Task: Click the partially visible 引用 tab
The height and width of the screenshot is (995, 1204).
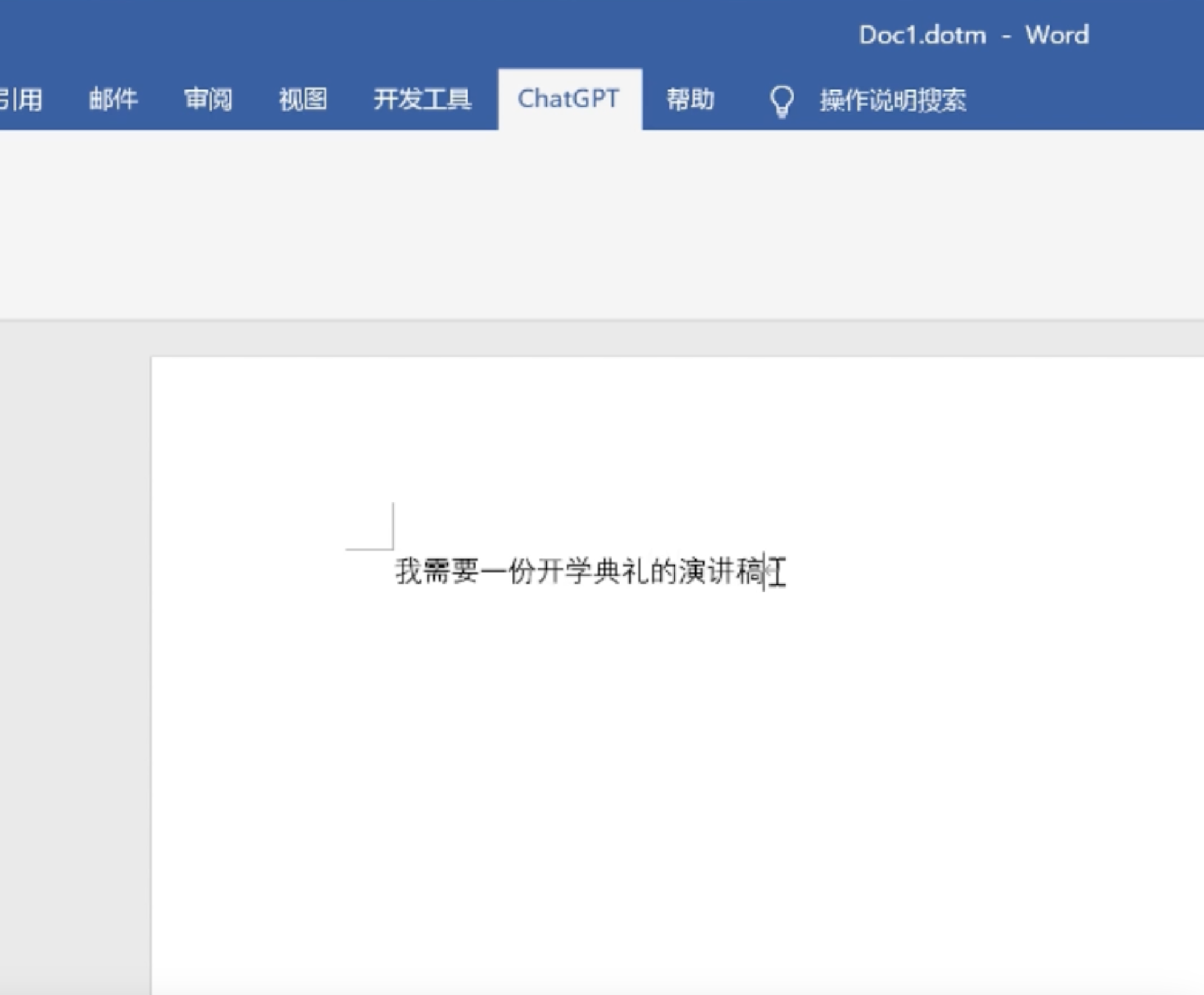Action: [x=21, y=99]
